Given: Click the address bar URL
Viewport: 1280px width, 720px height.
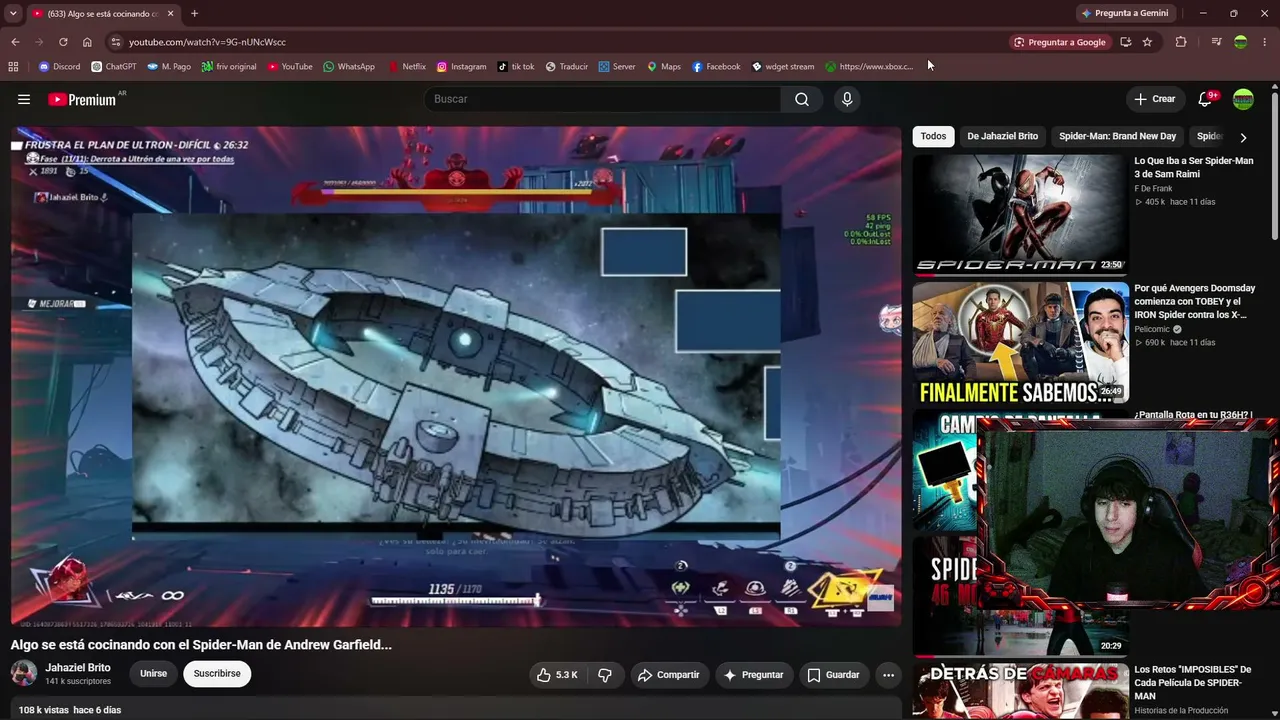Looking at the screenshot, I should point(207,42).
